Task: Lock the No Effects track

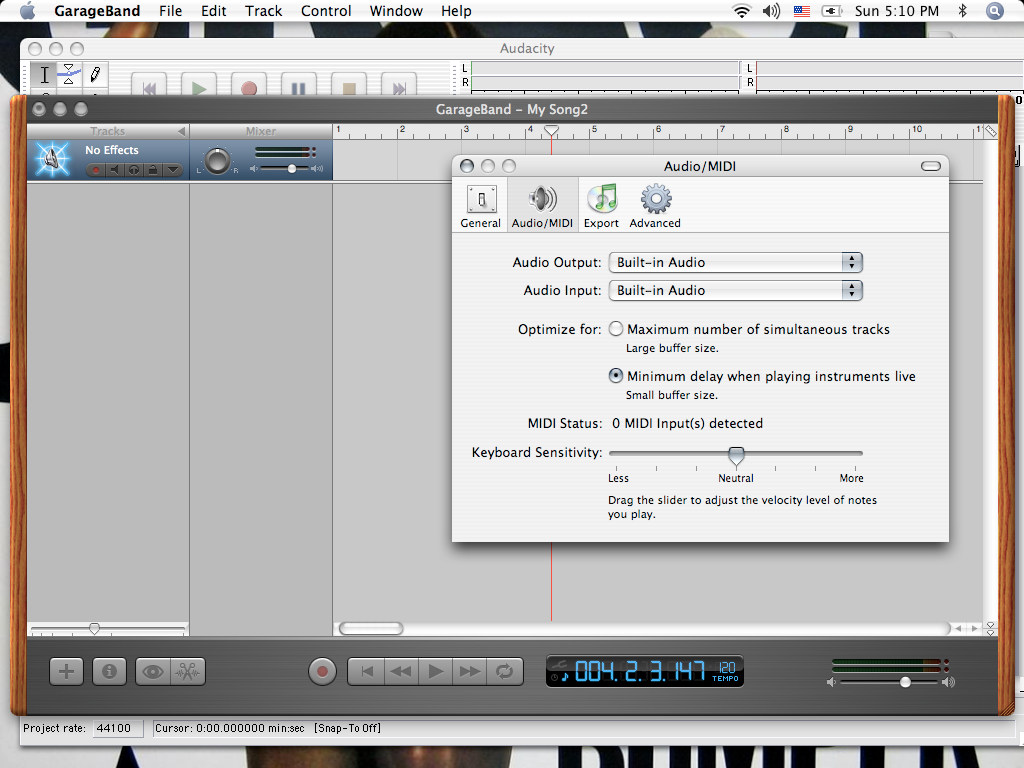Action: point(153,170)
